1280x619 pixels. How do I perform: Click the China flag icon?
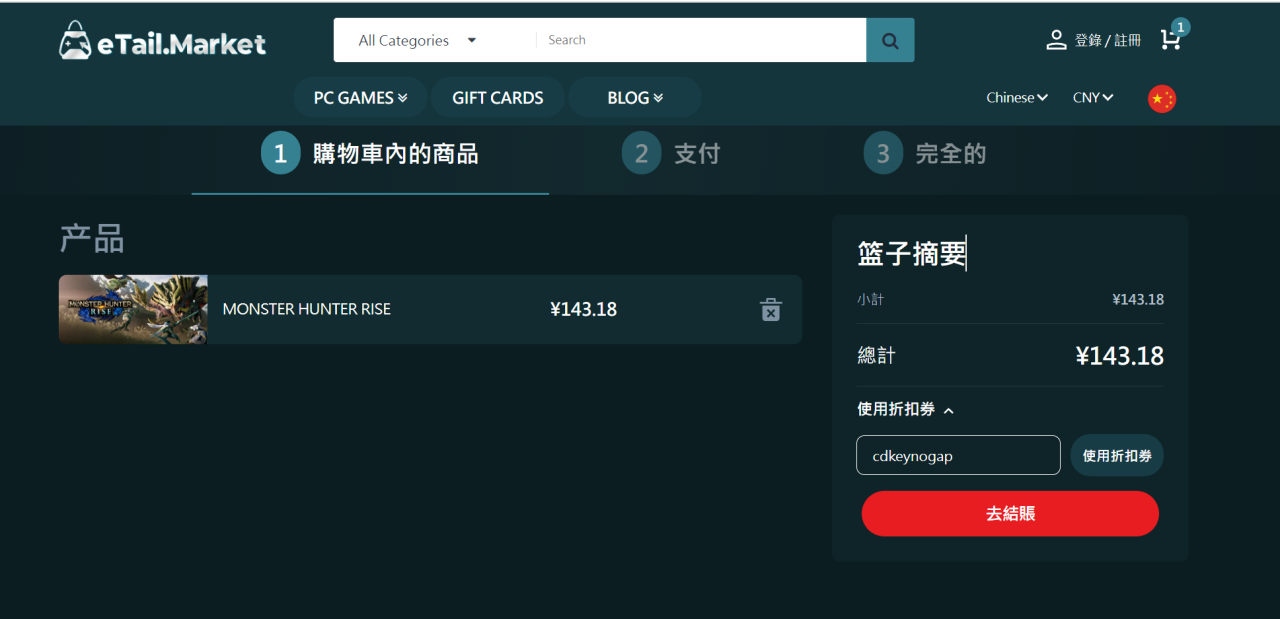(x=1162, y=99)
